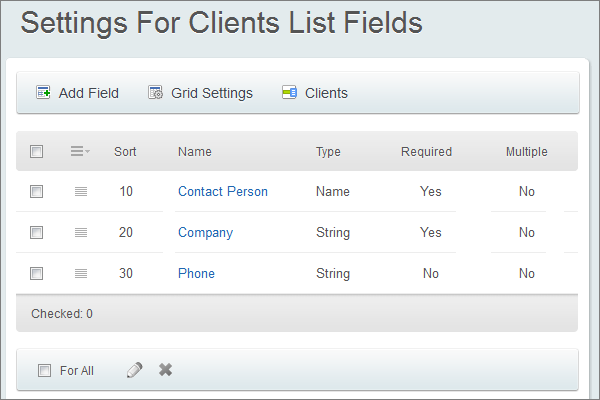Open action menu for Phone row
This screenshot has width=600, height=400.
pyautogui.click(x=81, y=273)
